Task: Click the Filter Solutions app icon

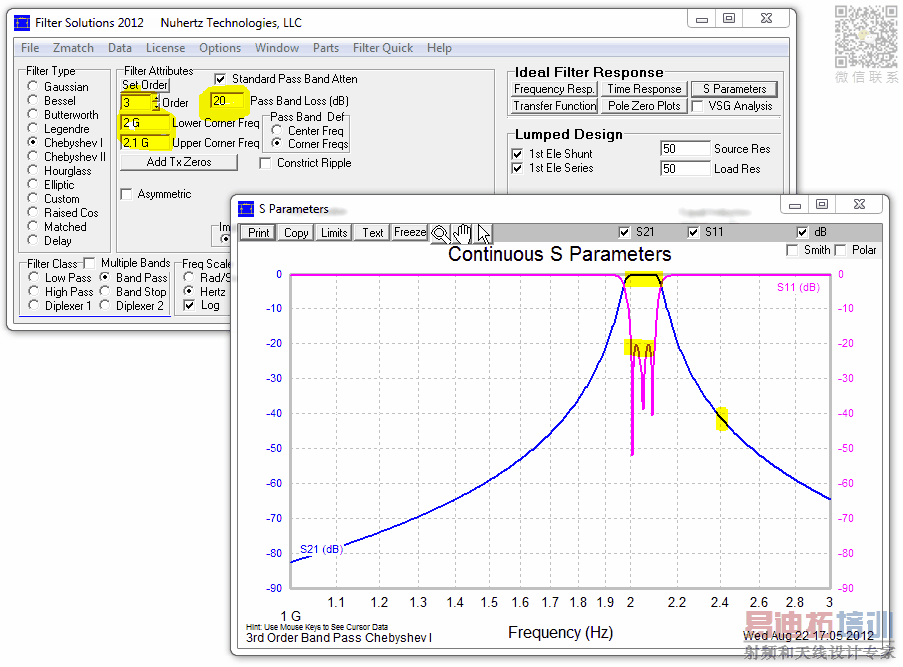Action: tap(22, 22)
